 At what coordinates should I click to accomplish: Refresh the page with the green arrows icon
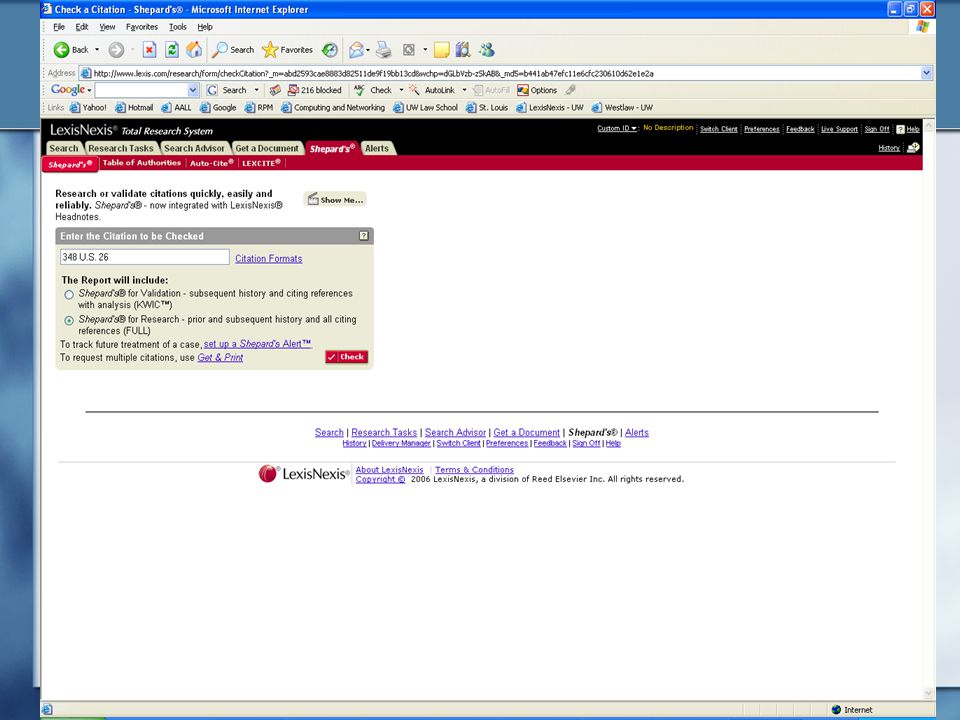[172, 50]
